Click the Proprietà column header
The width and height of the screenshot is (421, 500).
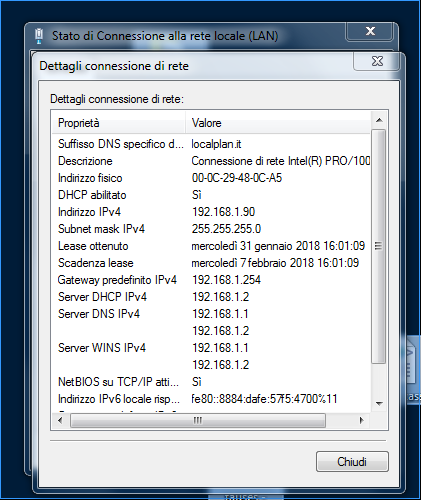tap(118, 123)
